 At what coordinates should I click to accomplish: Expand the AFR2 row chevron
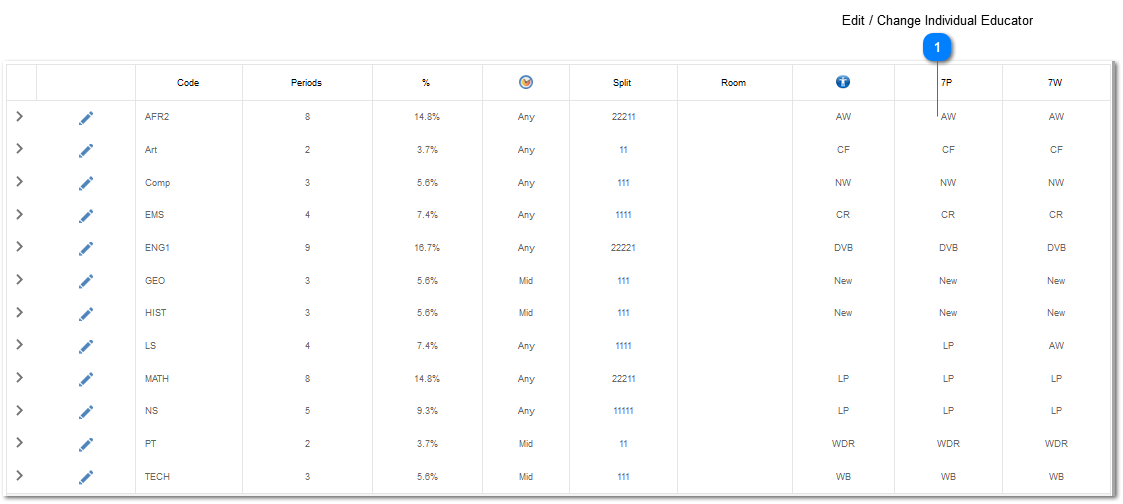pos(20,116)
